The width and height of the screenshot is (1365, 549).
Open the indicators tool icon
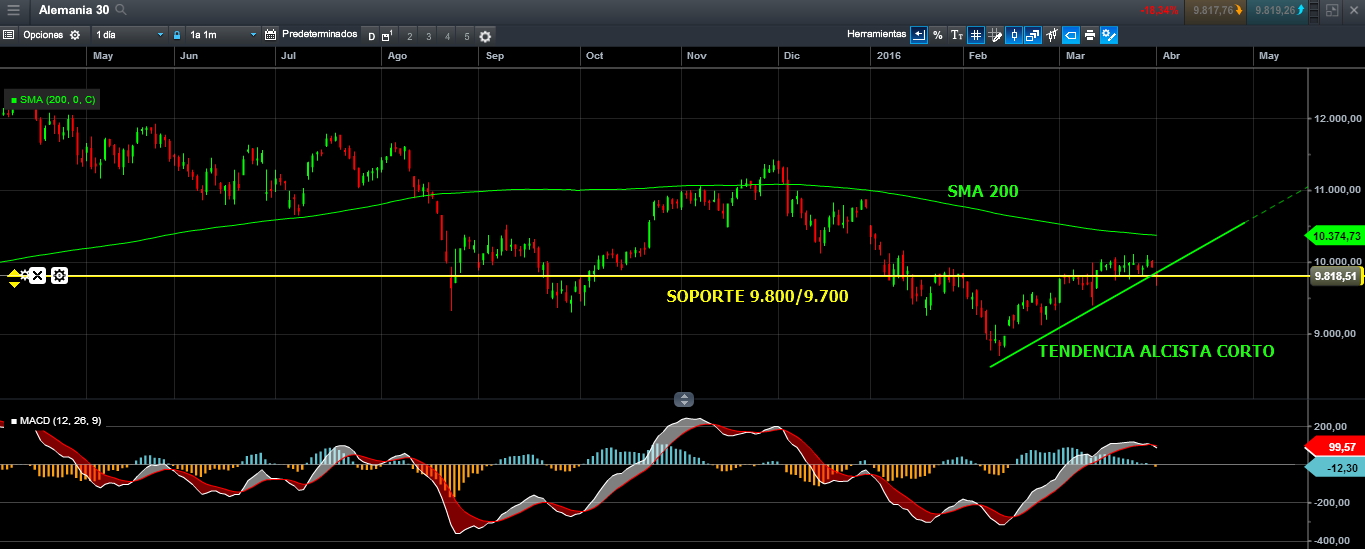(x=1052, y=35)
